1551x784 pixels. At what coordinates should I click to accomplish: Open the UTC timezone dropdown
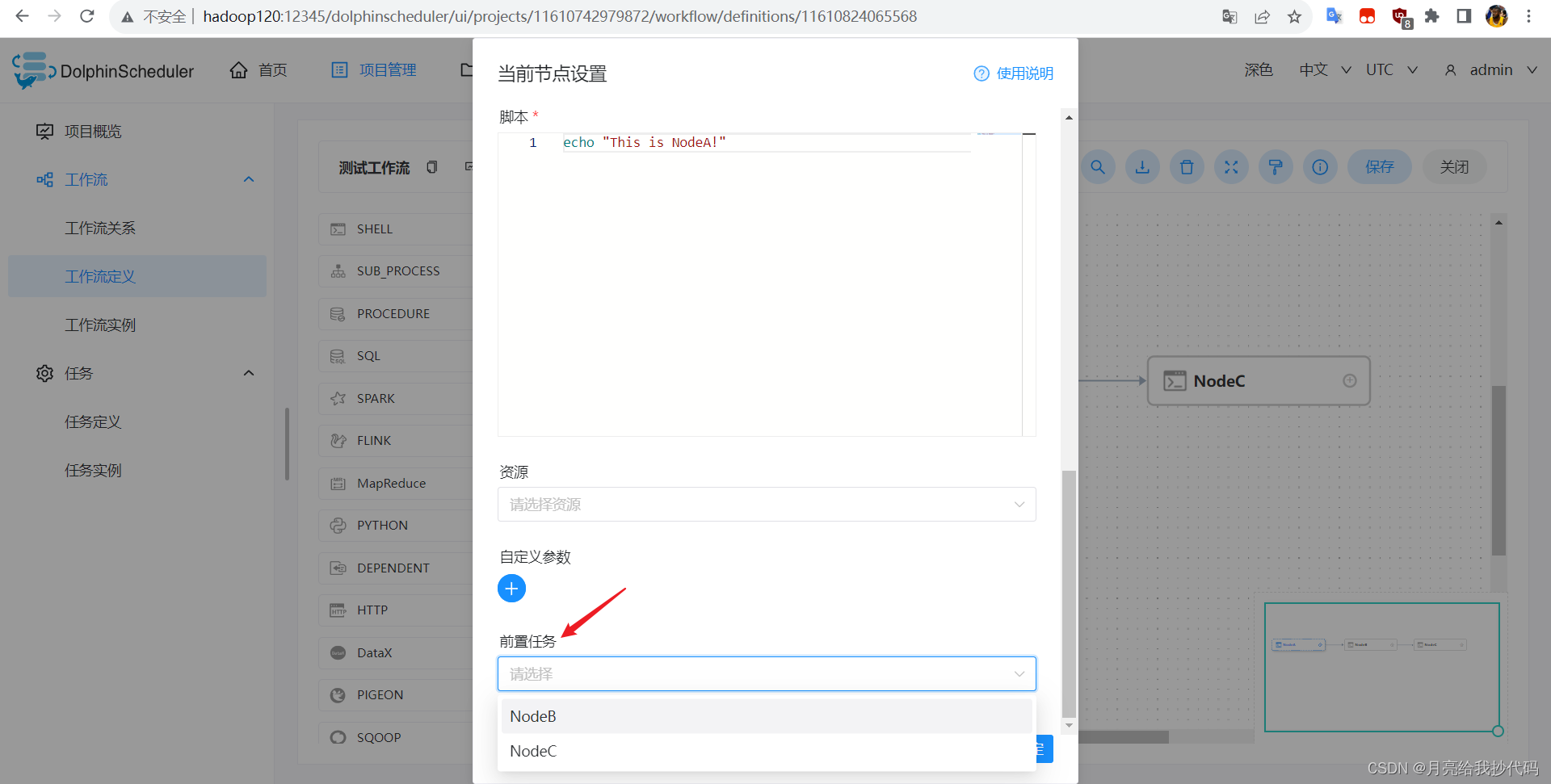point(1391,70)
